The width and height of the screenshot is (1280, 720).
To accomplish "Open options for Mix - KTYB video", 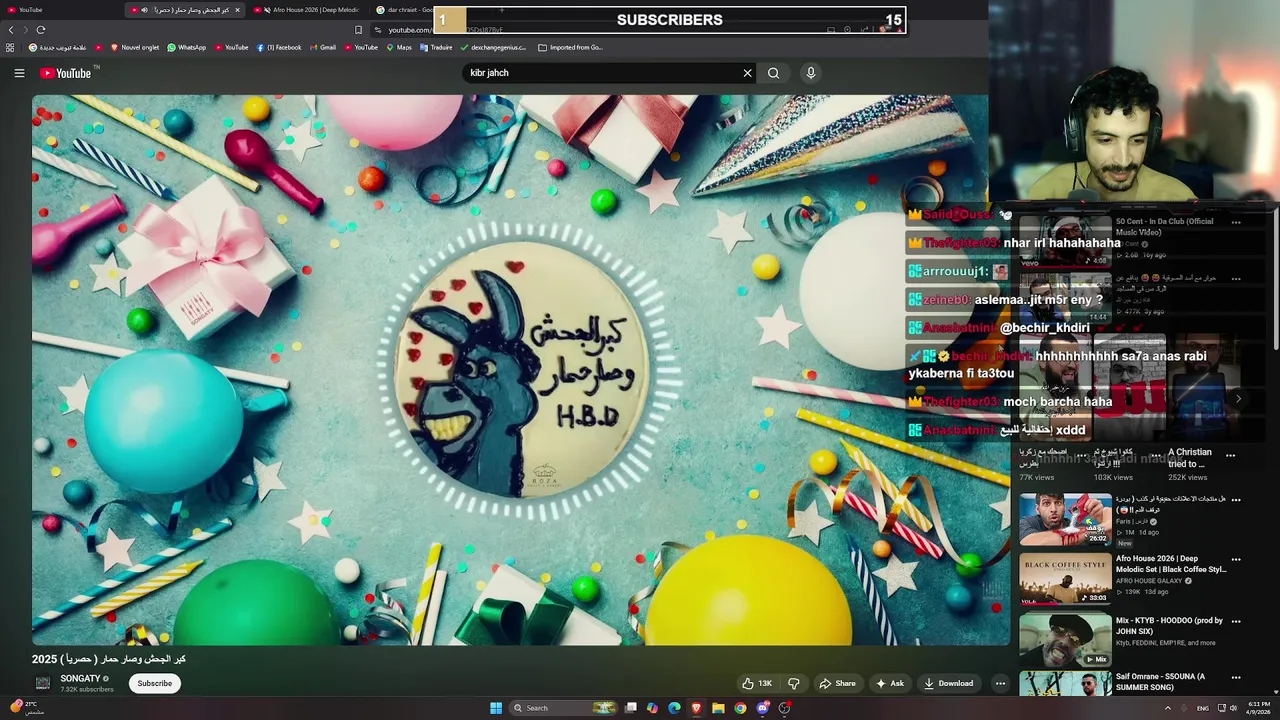I will [x=1236, y=622].
